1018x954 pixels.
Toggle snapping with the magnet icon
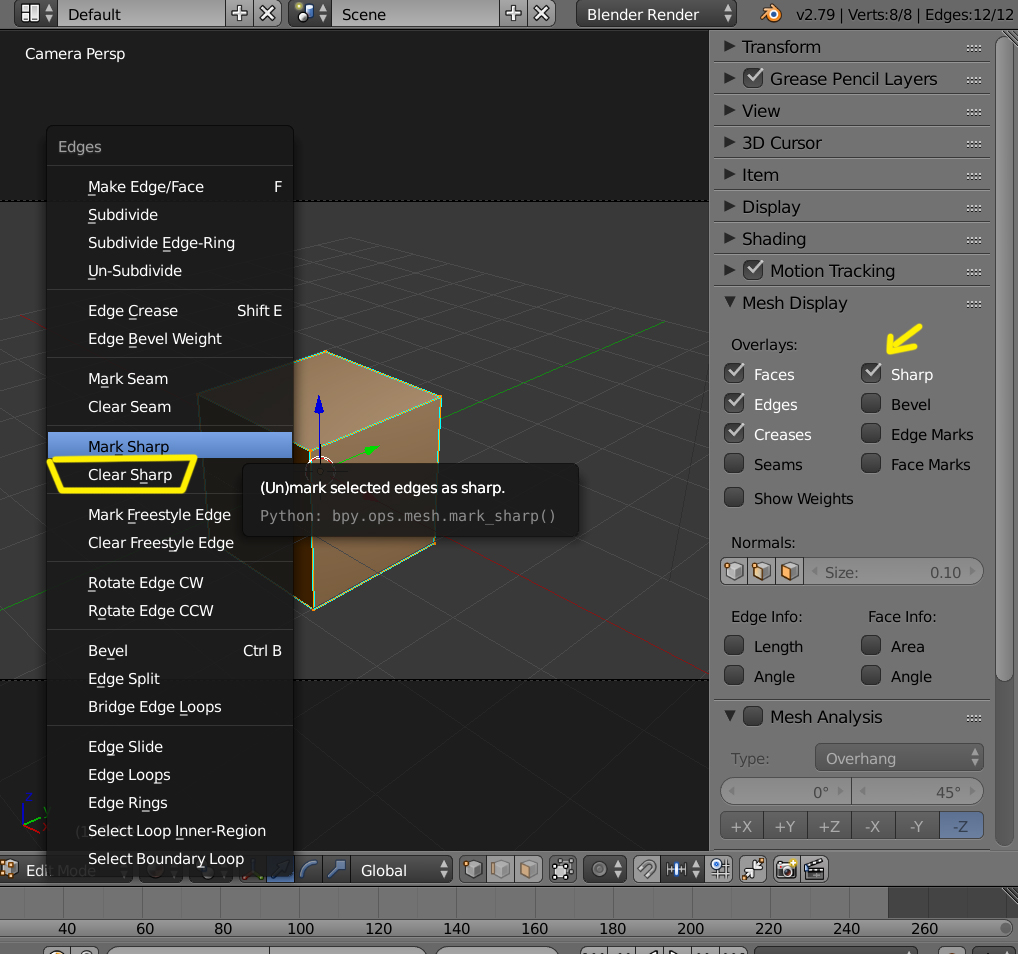(646, 870)
